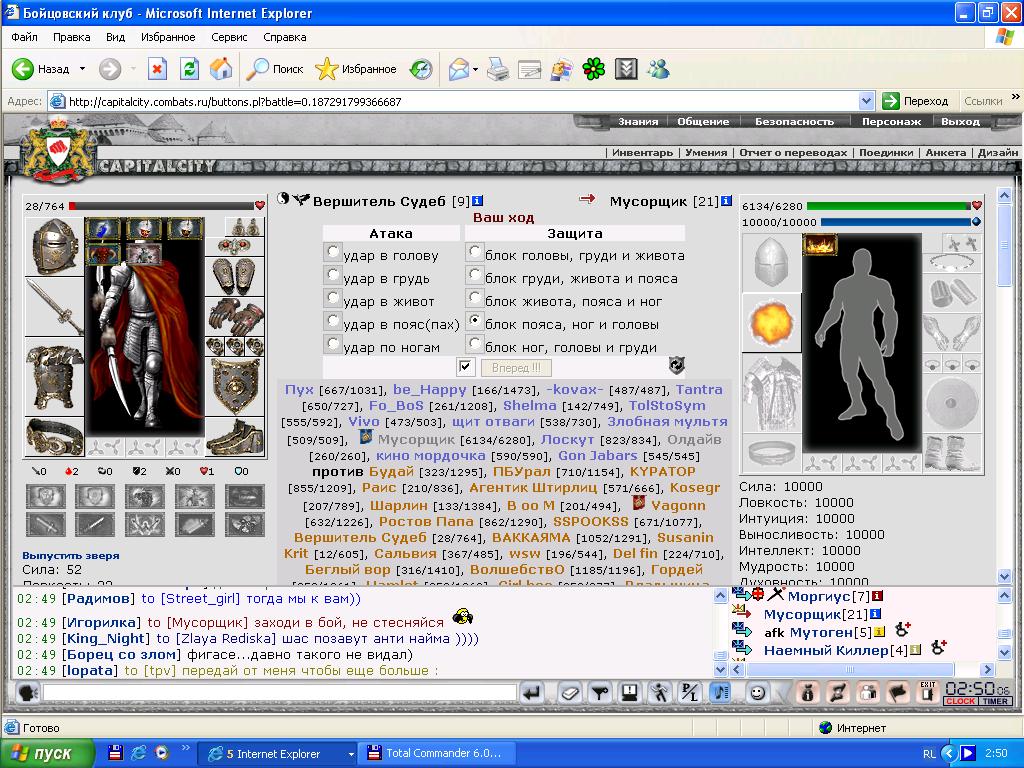Open the Вид menu
The width and height of the screenshot is (1024, 768).
(116, 37)
